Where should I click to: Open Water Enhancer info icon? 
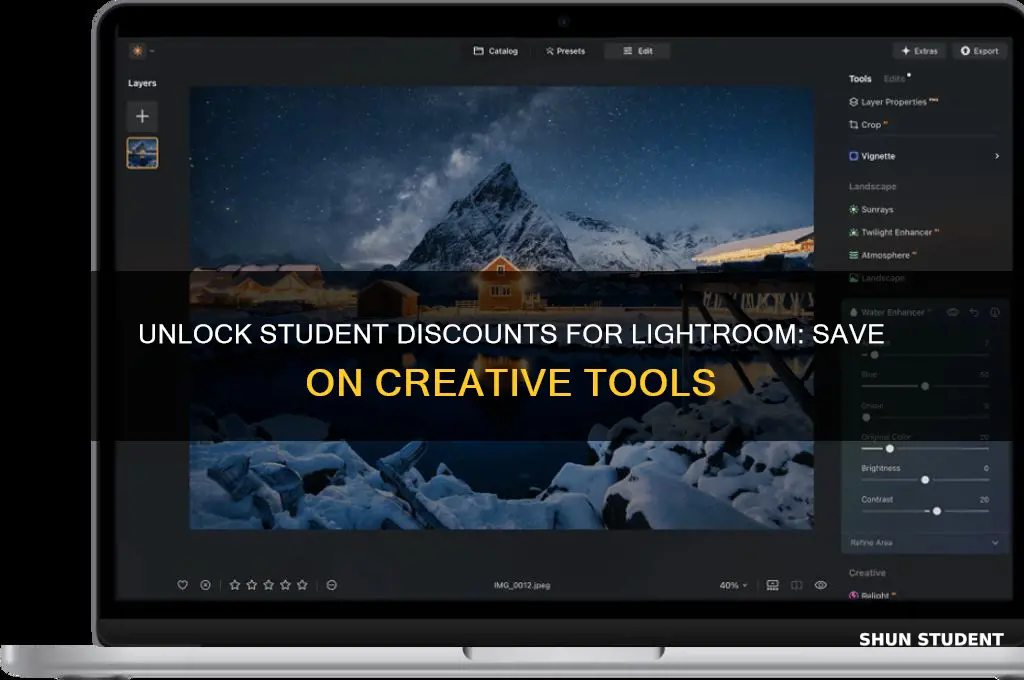pyautogui.click(x=995, y=312)
